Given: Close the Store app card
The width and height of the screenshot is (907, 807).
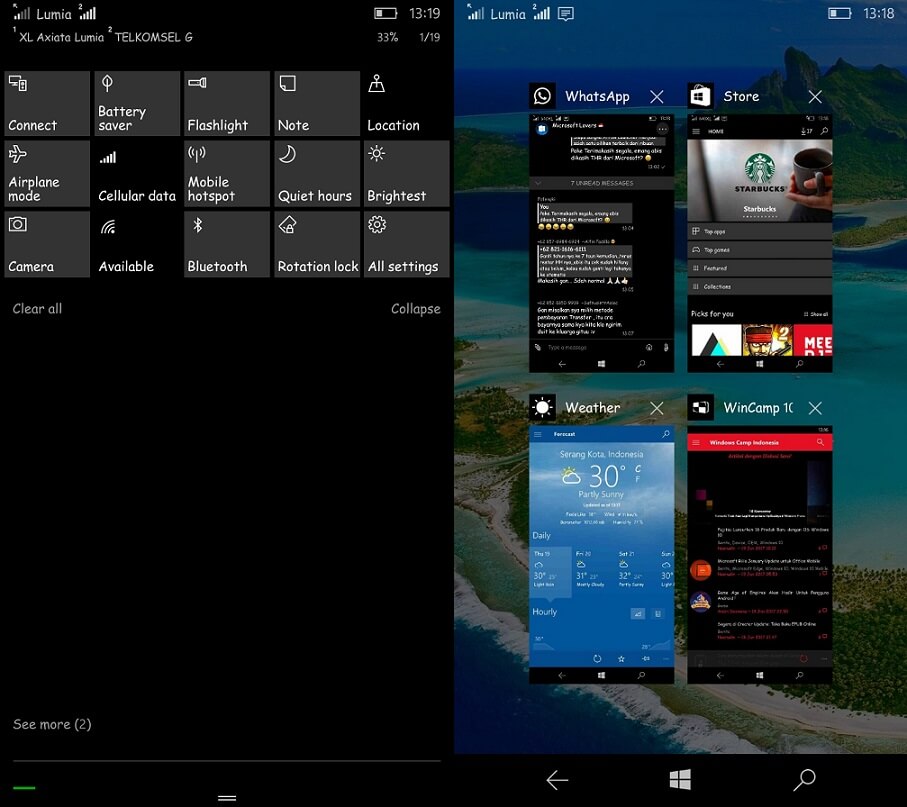Looking at the screenshot, I should [x=815, y=97].
